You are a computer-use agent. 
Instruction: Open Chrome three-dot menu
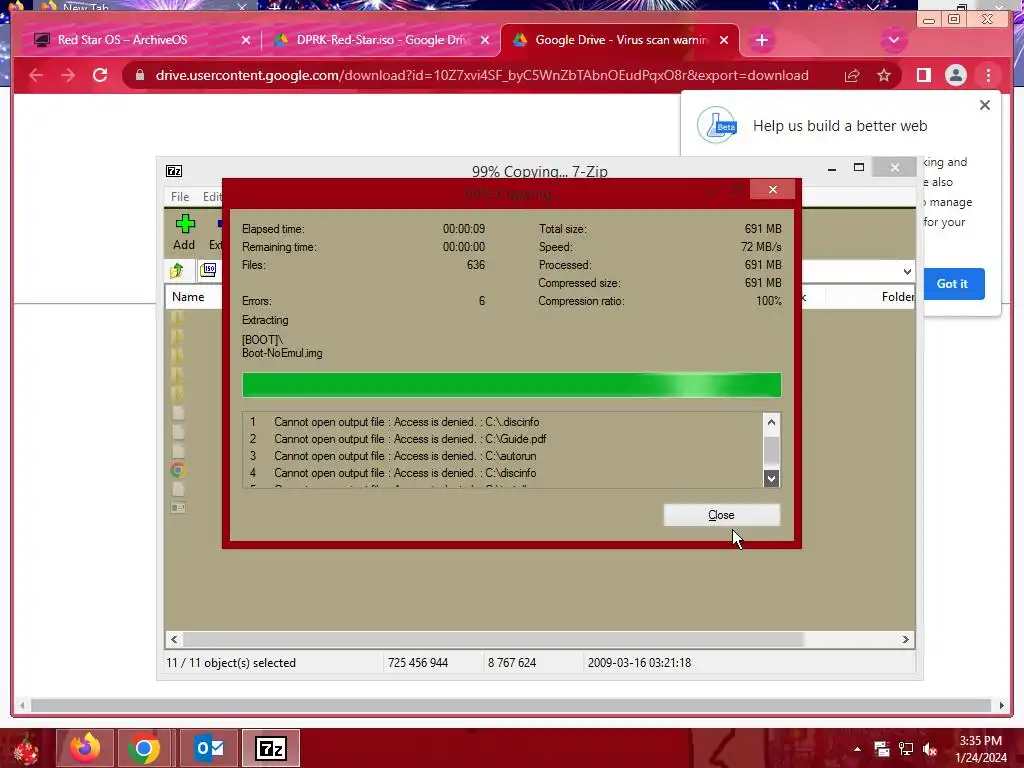(988, 76)
